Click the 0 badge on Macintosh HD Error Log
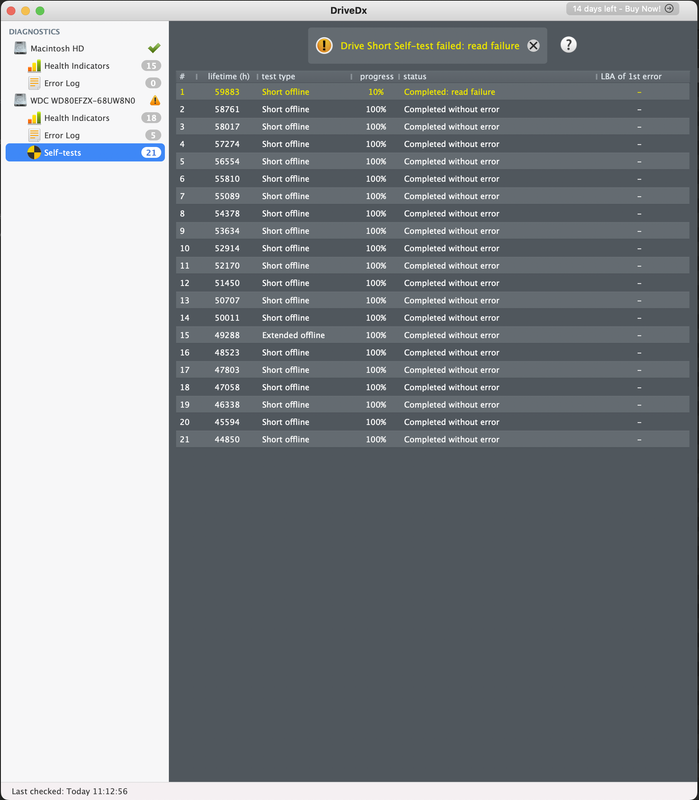Screen dimensions: 699x800 [153, 83]
